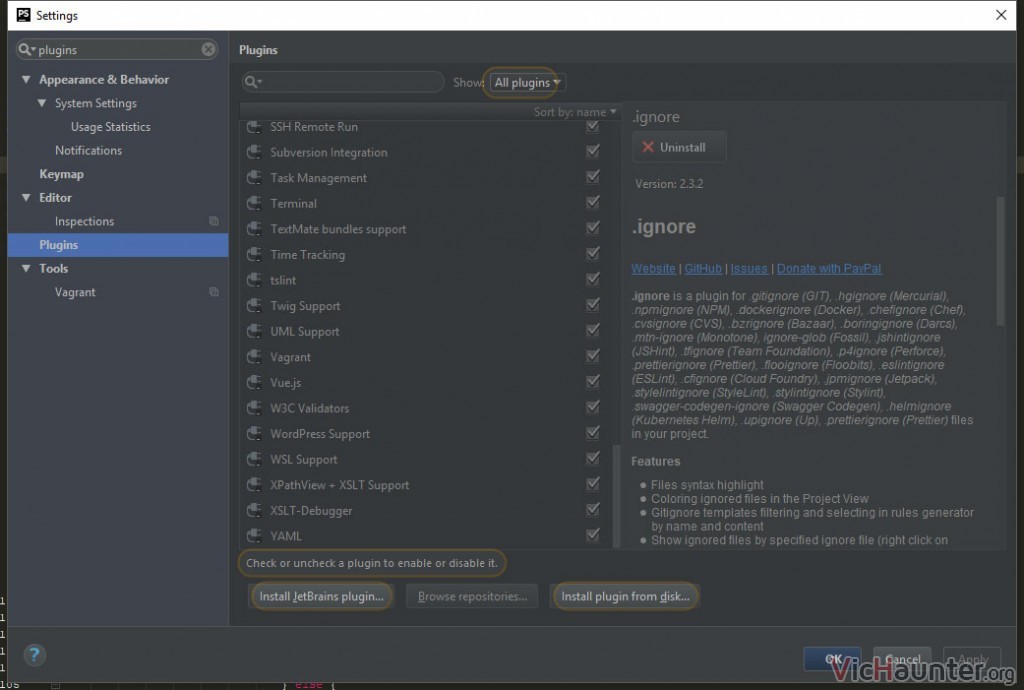This screenshot has width=1024, height=690.
Task: Toggle the WordPress Support checkbox
Action: [x=593, y=433]
